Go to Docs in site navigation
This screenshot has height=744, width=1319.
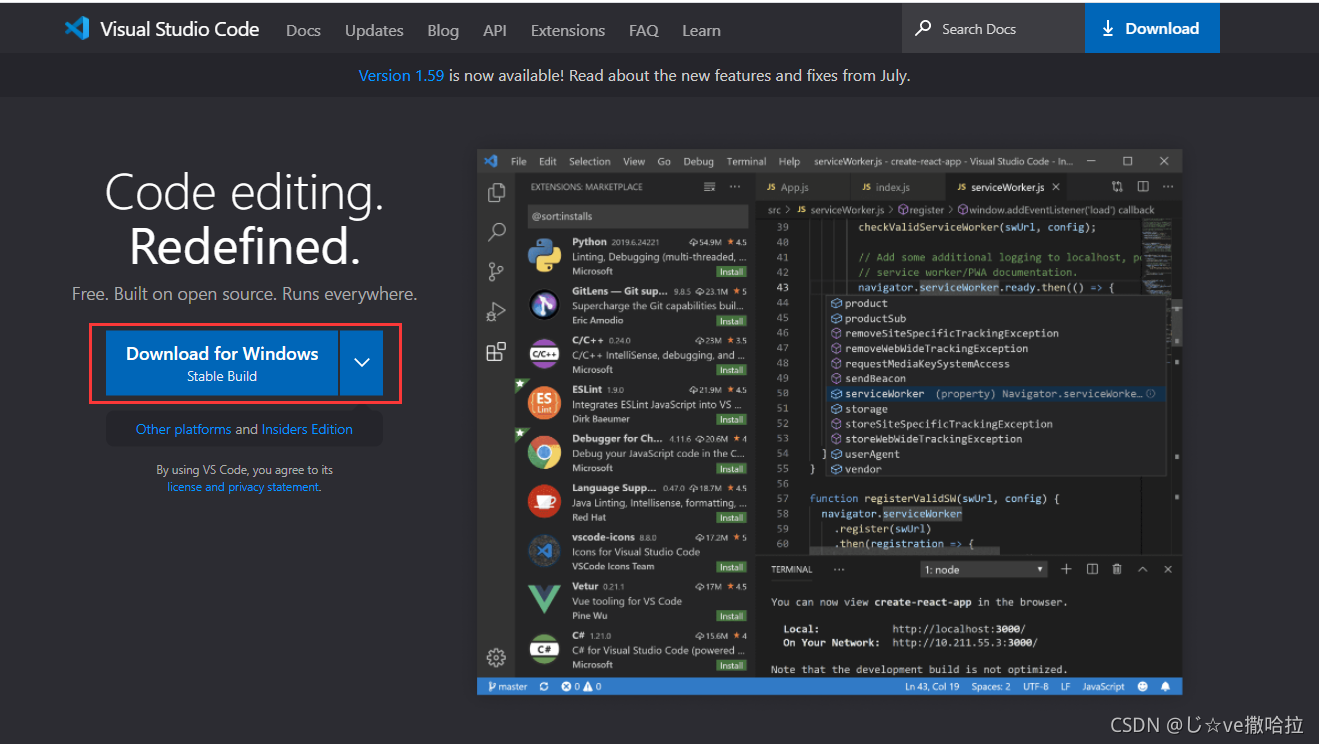(303, 30)
